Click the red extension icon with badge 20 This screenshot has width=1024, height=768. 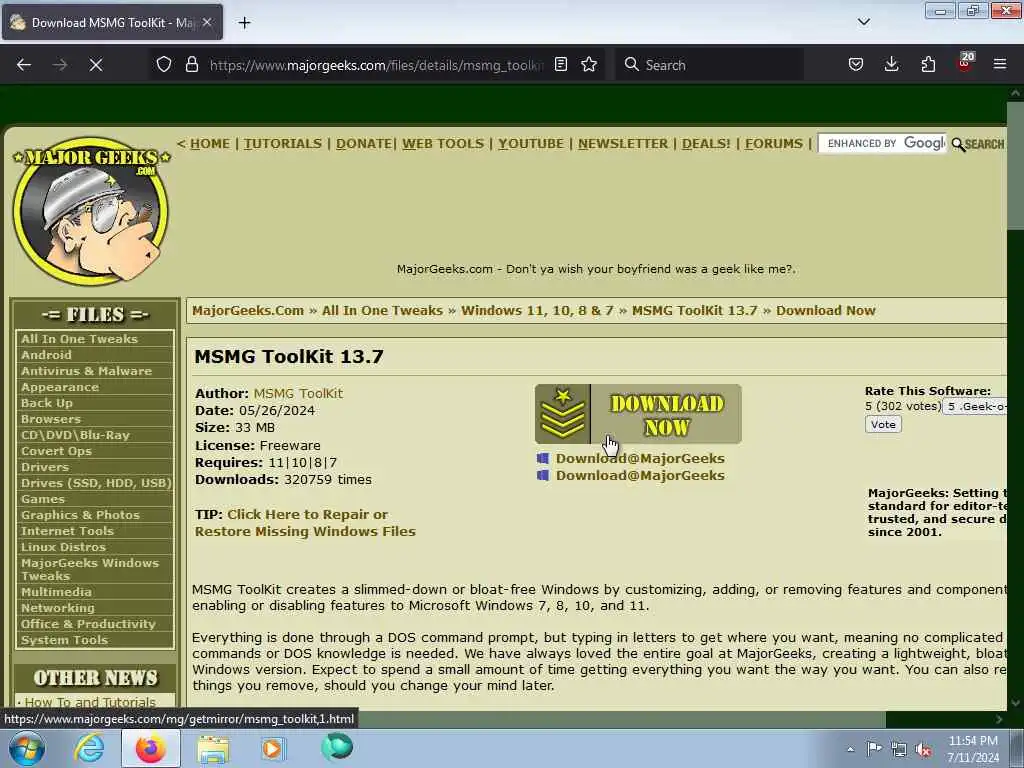tap(965, 63)
